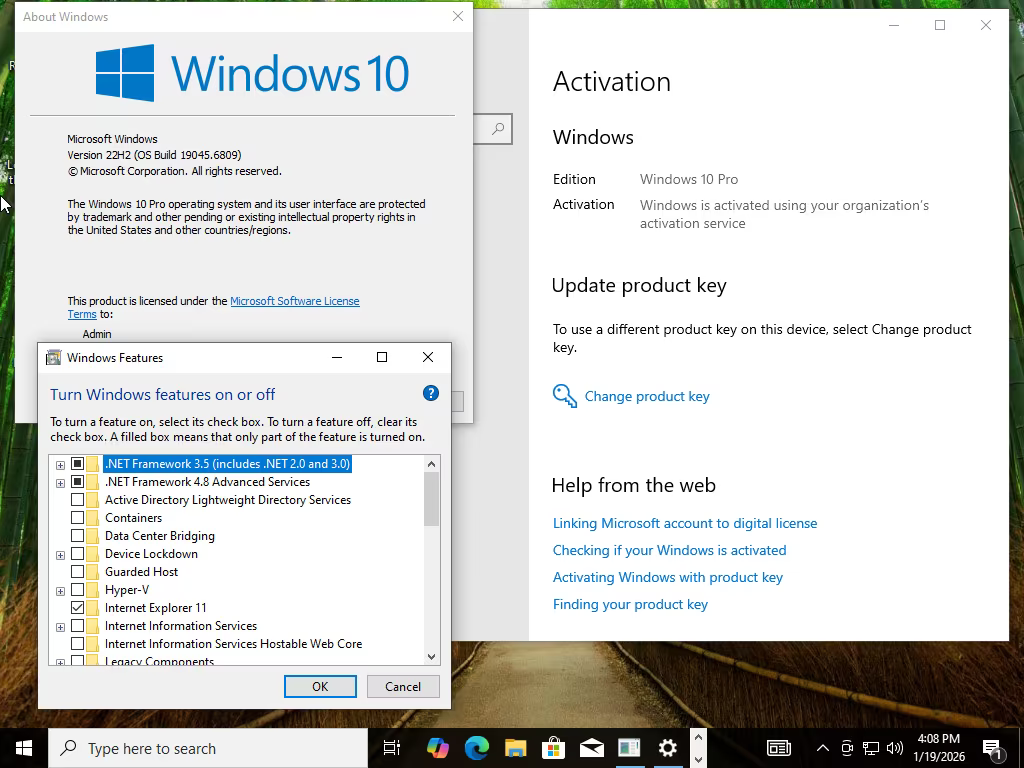Enable the Data Center Bridging checkbox
The width and height of the screenshot is (1024, 768).
(77, 536)
